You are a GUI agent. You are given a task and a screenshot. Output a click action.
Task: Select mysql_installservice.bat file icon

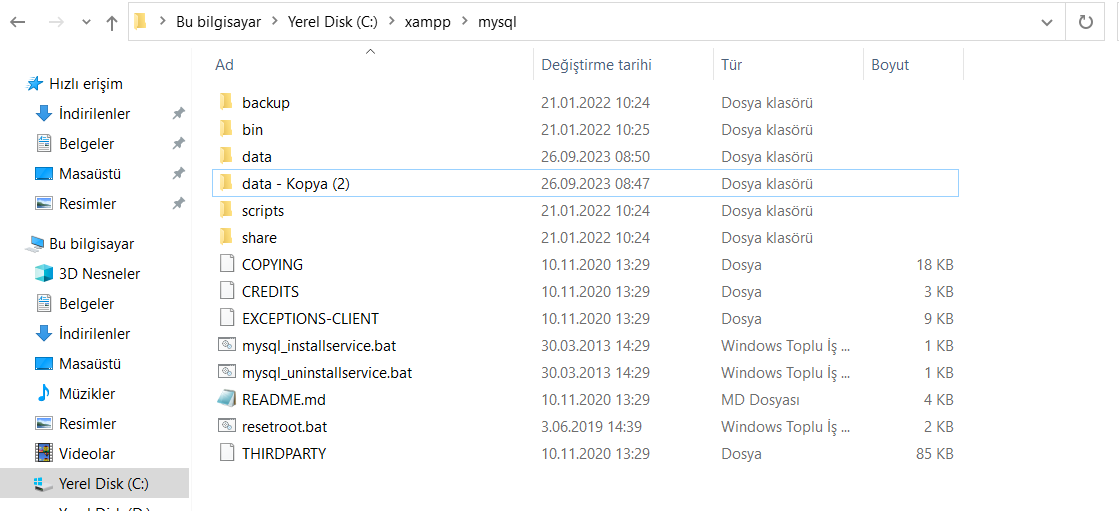[226, 345]
